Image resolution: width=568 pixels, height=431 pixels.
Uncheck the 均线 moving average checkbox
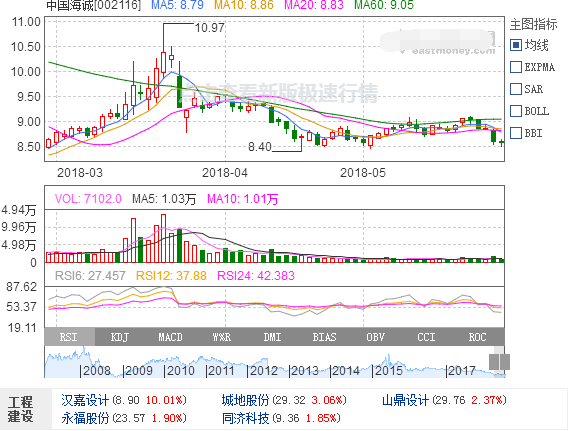click(516, 45)
